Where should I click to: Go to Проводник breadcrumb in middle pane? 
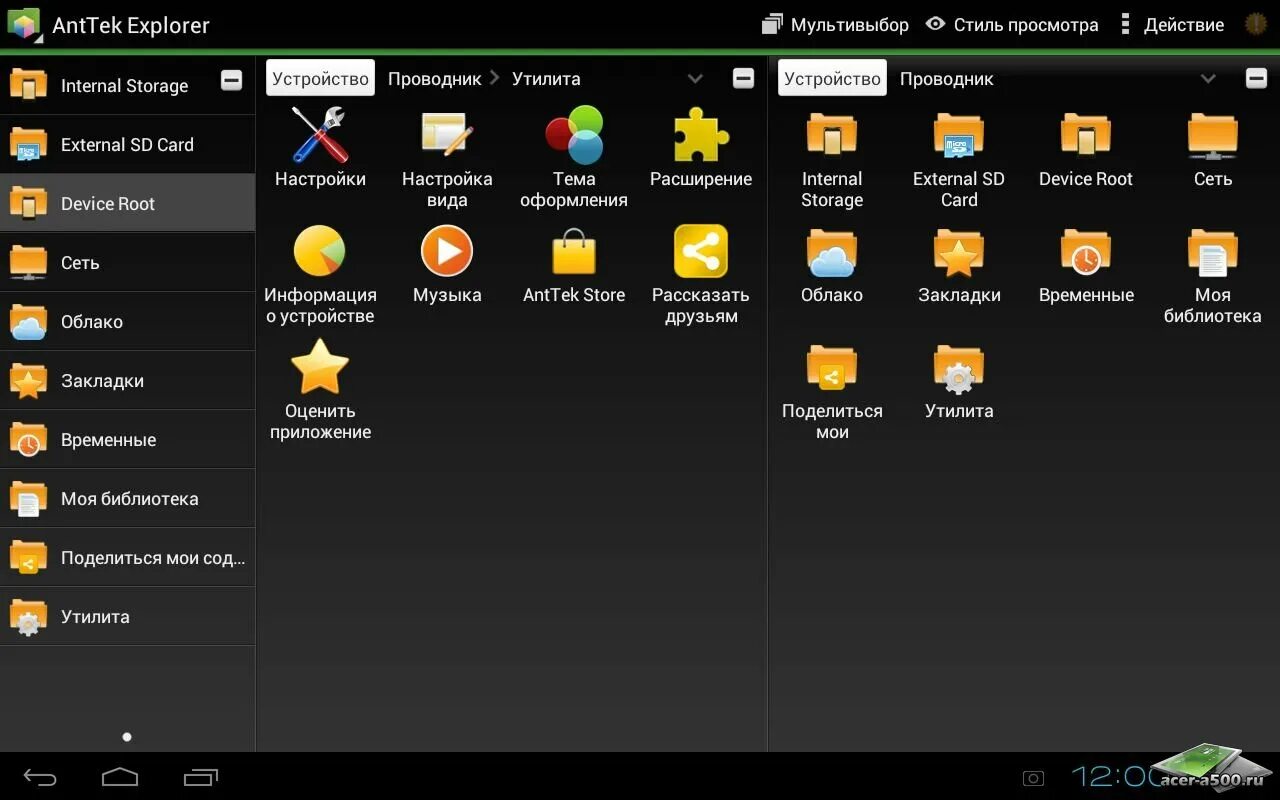point(434,78)
